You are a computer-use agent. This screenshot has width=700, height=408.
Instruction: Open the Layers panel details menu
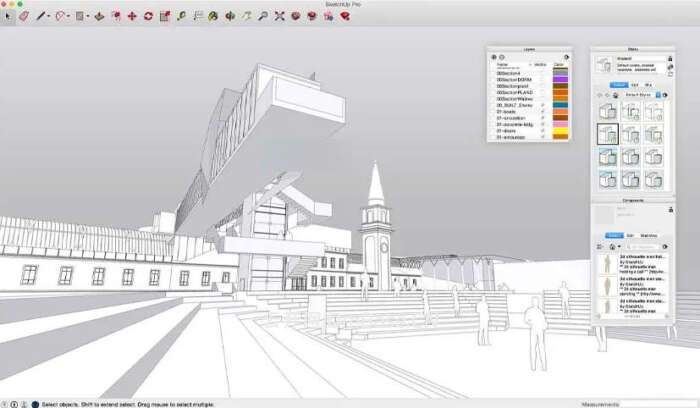click(567, 57)
